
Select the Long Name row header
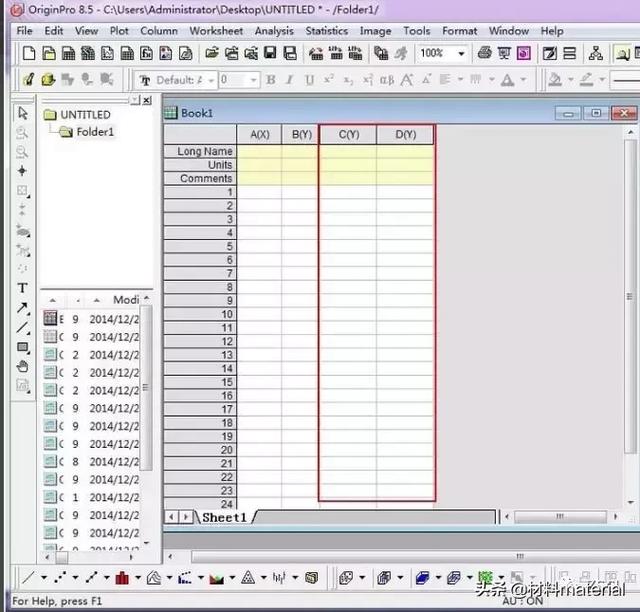[200, 151]
